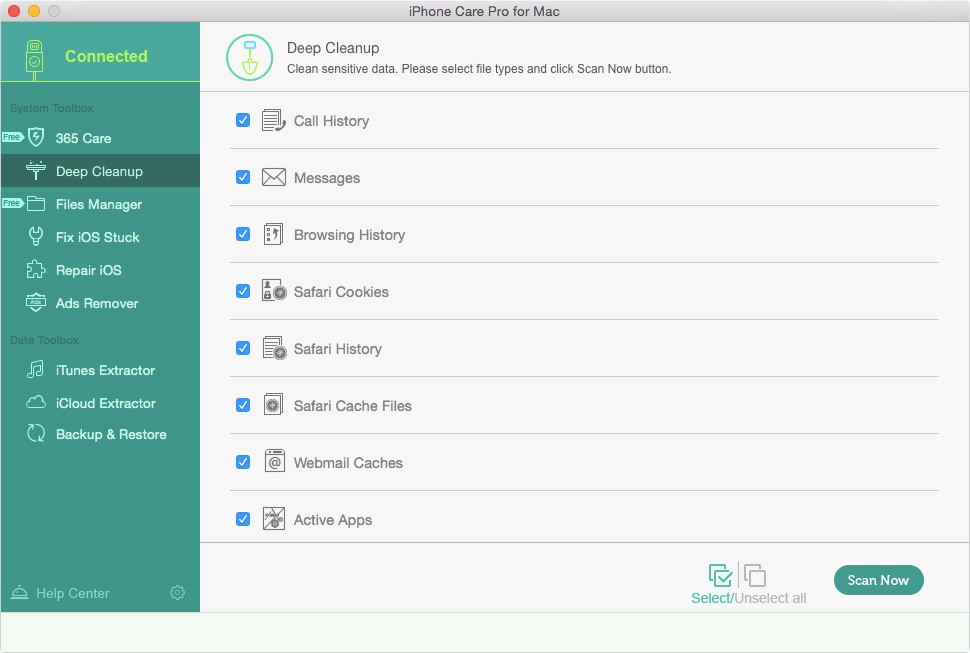
Task: Click the Help Center bell icon
Action: (19, 592)
